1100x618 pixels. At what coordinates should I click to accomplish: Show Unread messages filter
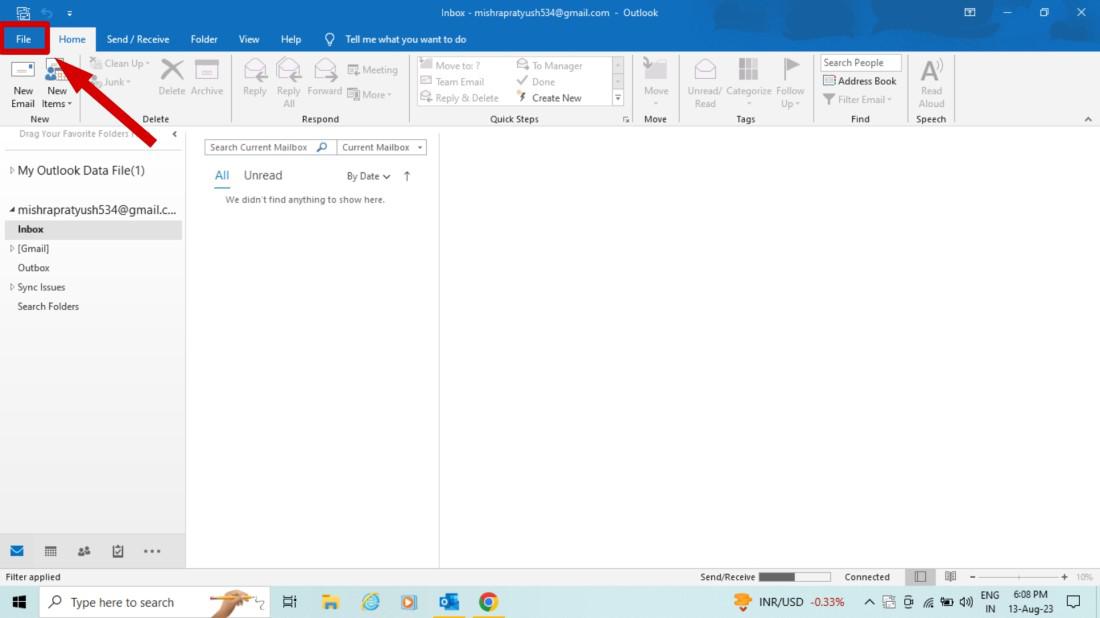(x=263, y=175)
